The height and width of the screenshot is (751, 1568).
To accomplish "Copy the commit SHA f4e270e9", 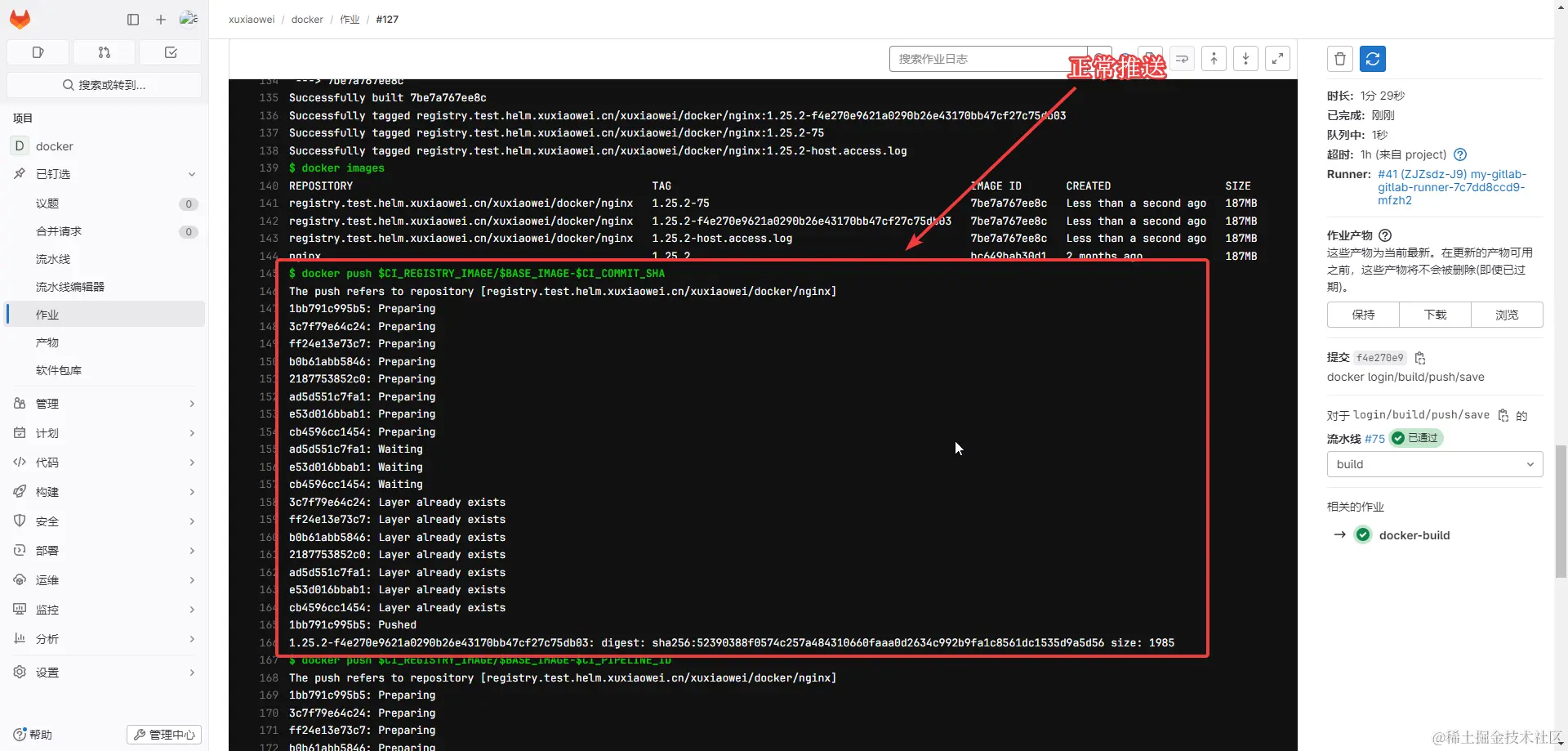I will (1420, 358).
